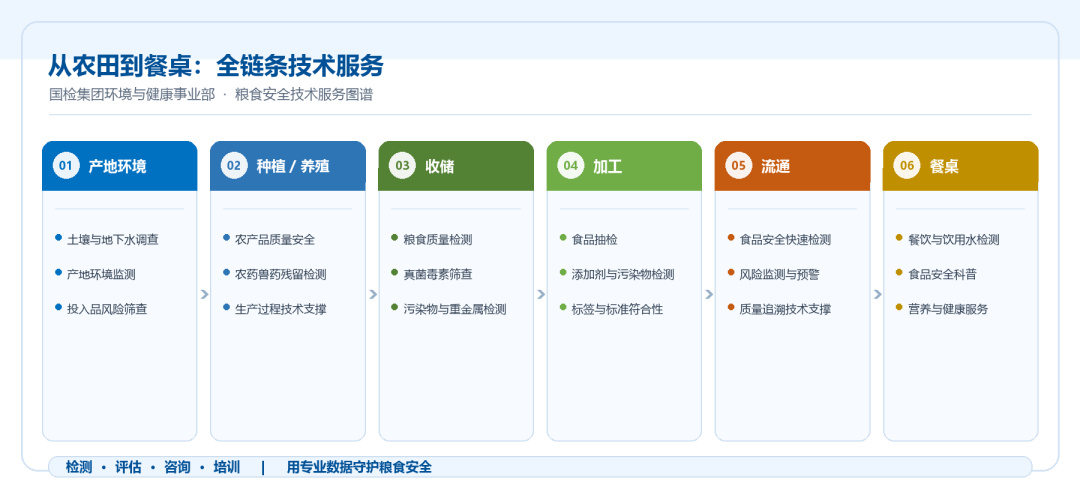Select the 05 circle badge
This screenshot has height=492, width=1080.
coord(739,165)
